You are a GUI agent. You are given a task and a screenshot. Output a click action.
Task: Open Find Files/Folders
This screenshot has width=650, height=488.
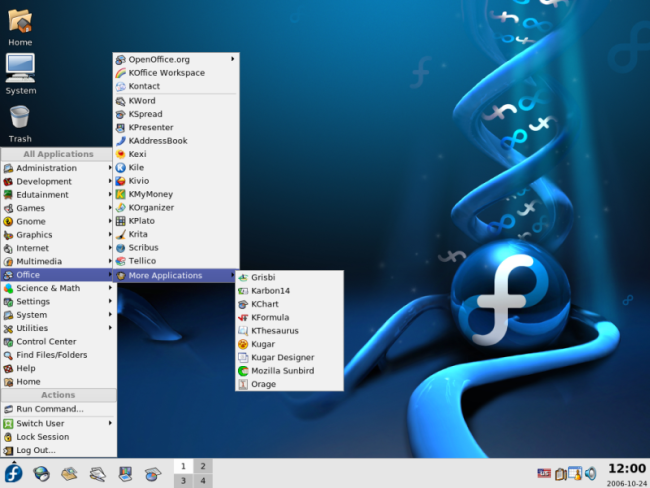click(58, 355)
